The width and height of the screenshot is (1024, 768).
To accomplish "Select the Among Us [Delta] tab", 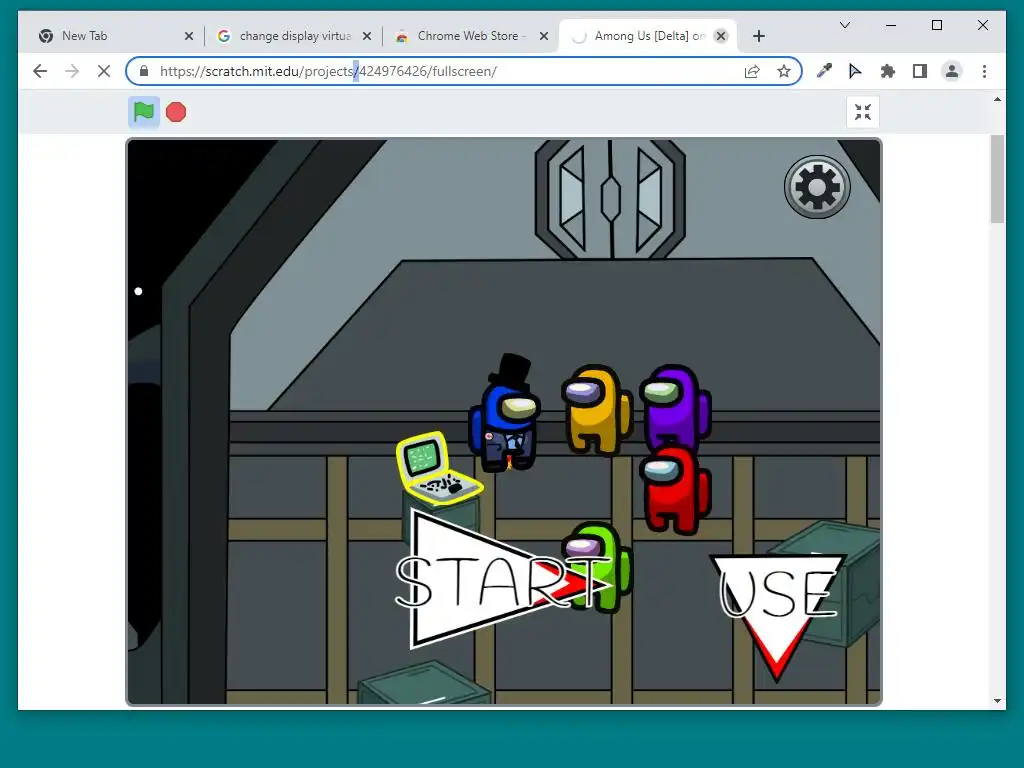I will 649,36.
